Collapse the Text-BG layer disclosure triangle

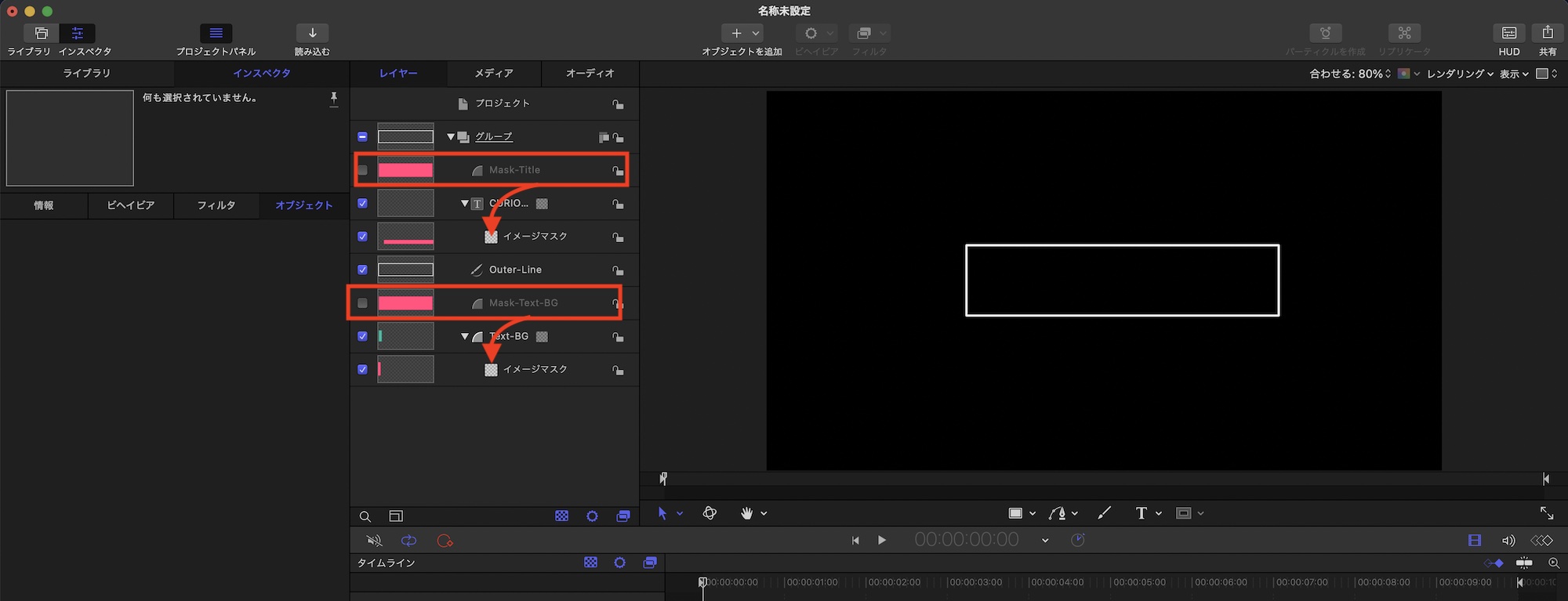coord(465,336)
